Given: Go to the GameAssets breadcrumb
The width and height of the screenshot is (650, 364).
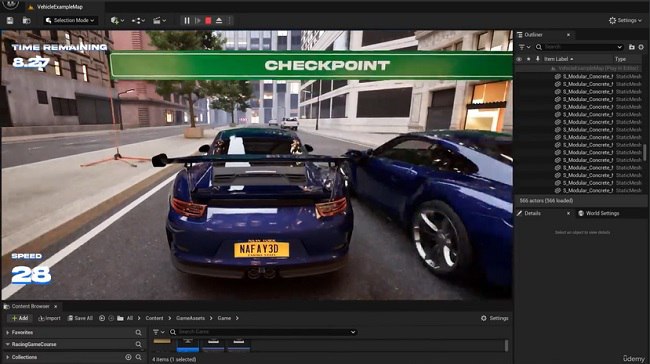Looking at the screenshot, I should click(x=190, y=318).
